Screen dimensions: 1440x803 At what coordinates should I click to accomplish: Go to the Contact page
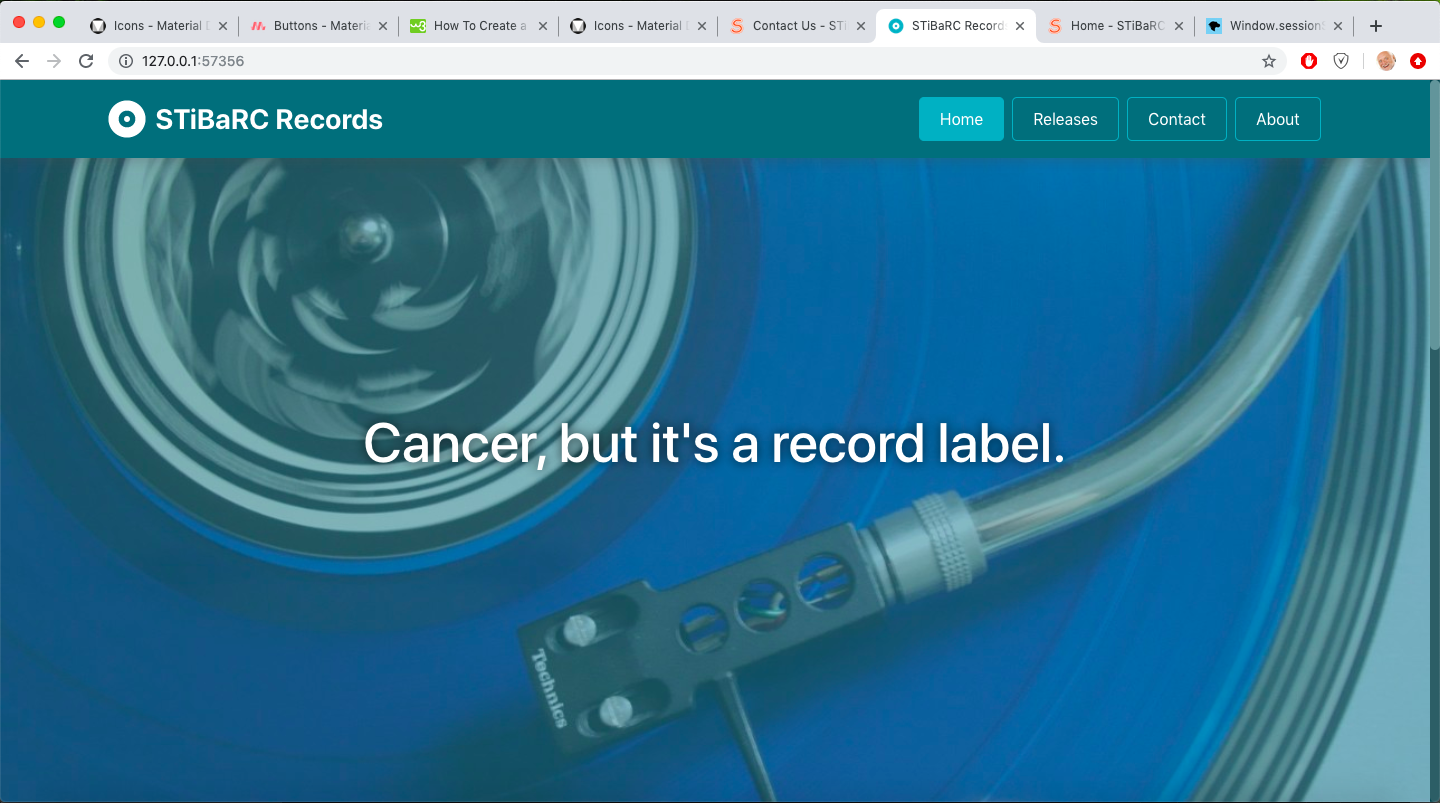pyautogui.click(x=1176, y=119)
